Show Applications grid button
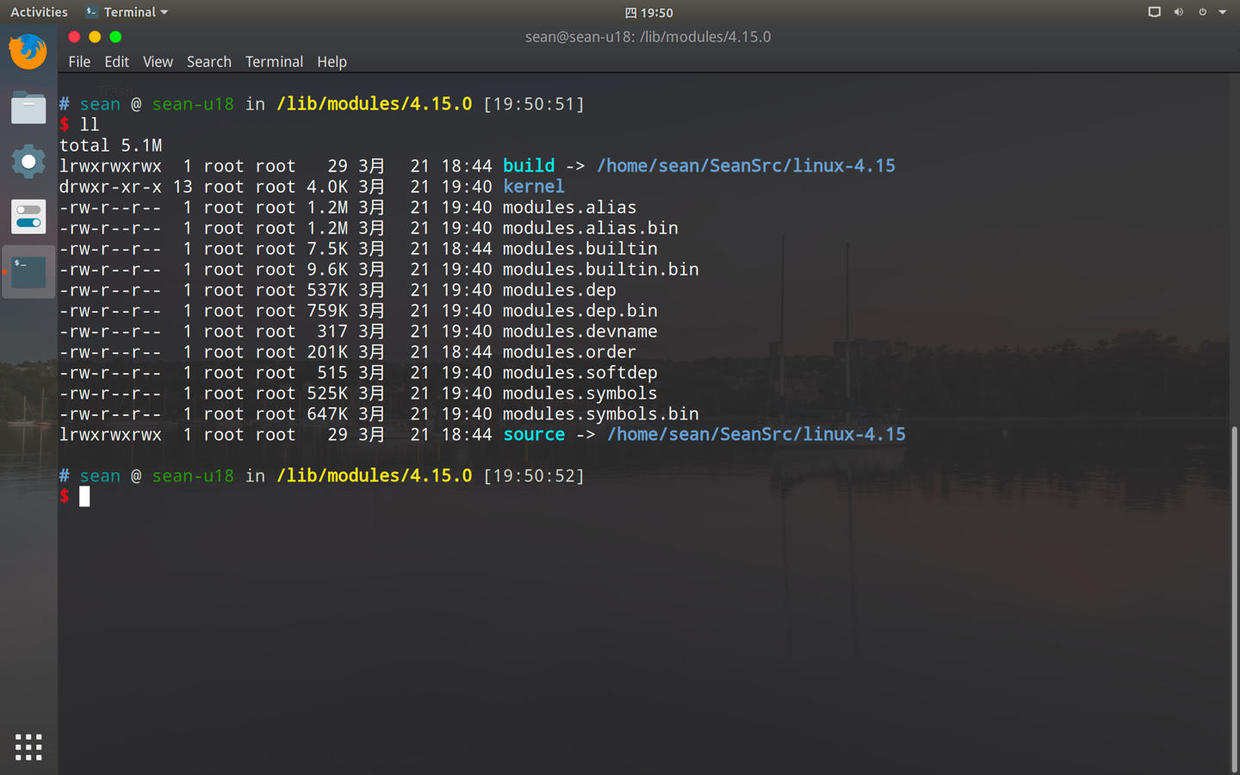This screenshot has height=775, width=1240. pos(28,747)
